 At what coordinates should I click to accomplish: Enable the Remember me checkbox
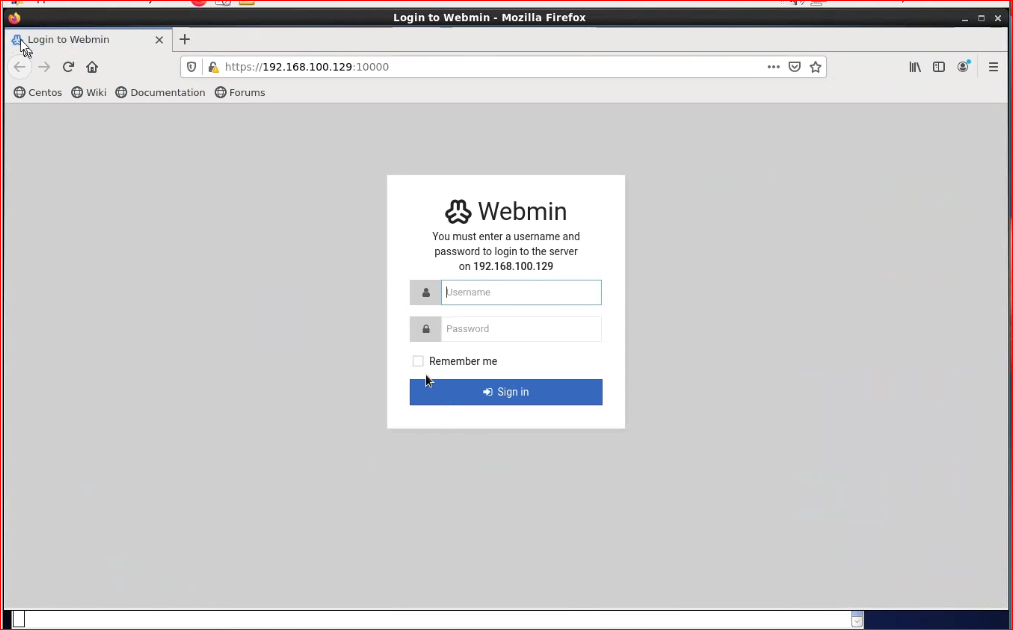[x=418, y=361]
